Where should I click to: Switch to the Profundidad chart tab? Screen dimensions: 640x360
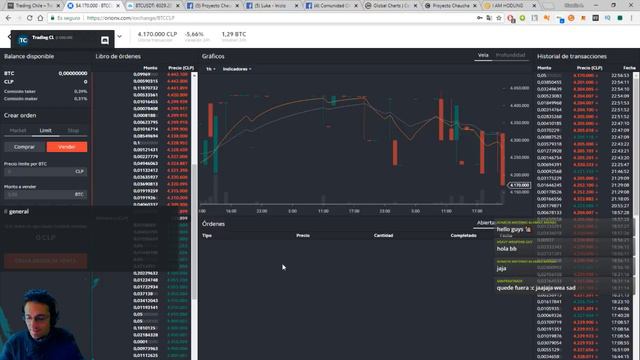510,55
